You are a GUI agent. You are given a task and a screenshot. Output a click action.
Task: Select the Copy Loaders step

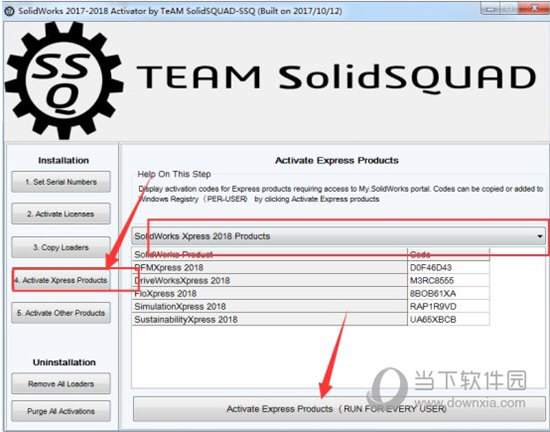tap(61, 247)
